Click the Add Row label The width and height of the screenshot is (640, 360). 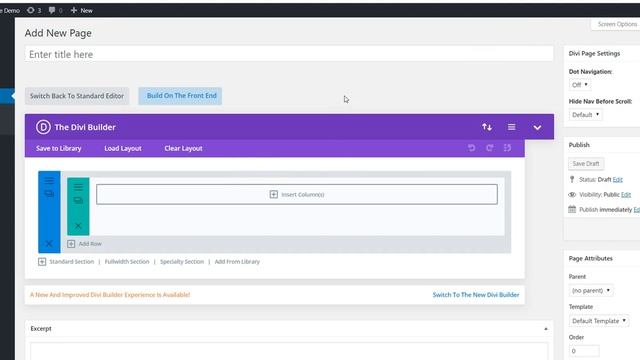pos(90,244)
